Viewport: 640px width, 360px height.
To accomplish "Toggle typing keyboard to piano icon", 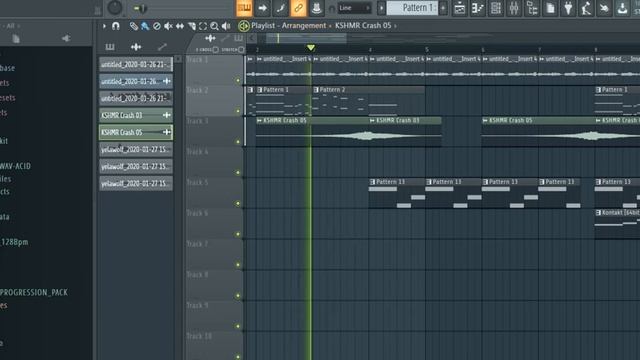I will click(x=244, y=8).
